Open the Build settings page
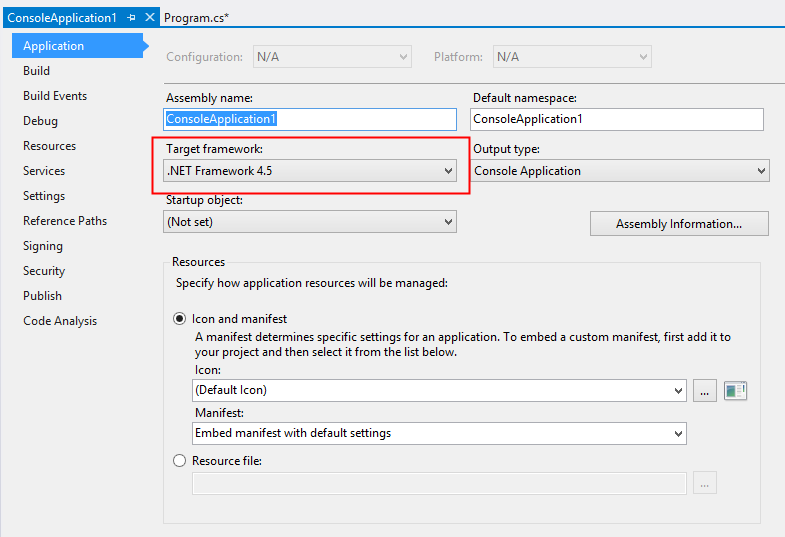785x537 pixels. point(37,71)
